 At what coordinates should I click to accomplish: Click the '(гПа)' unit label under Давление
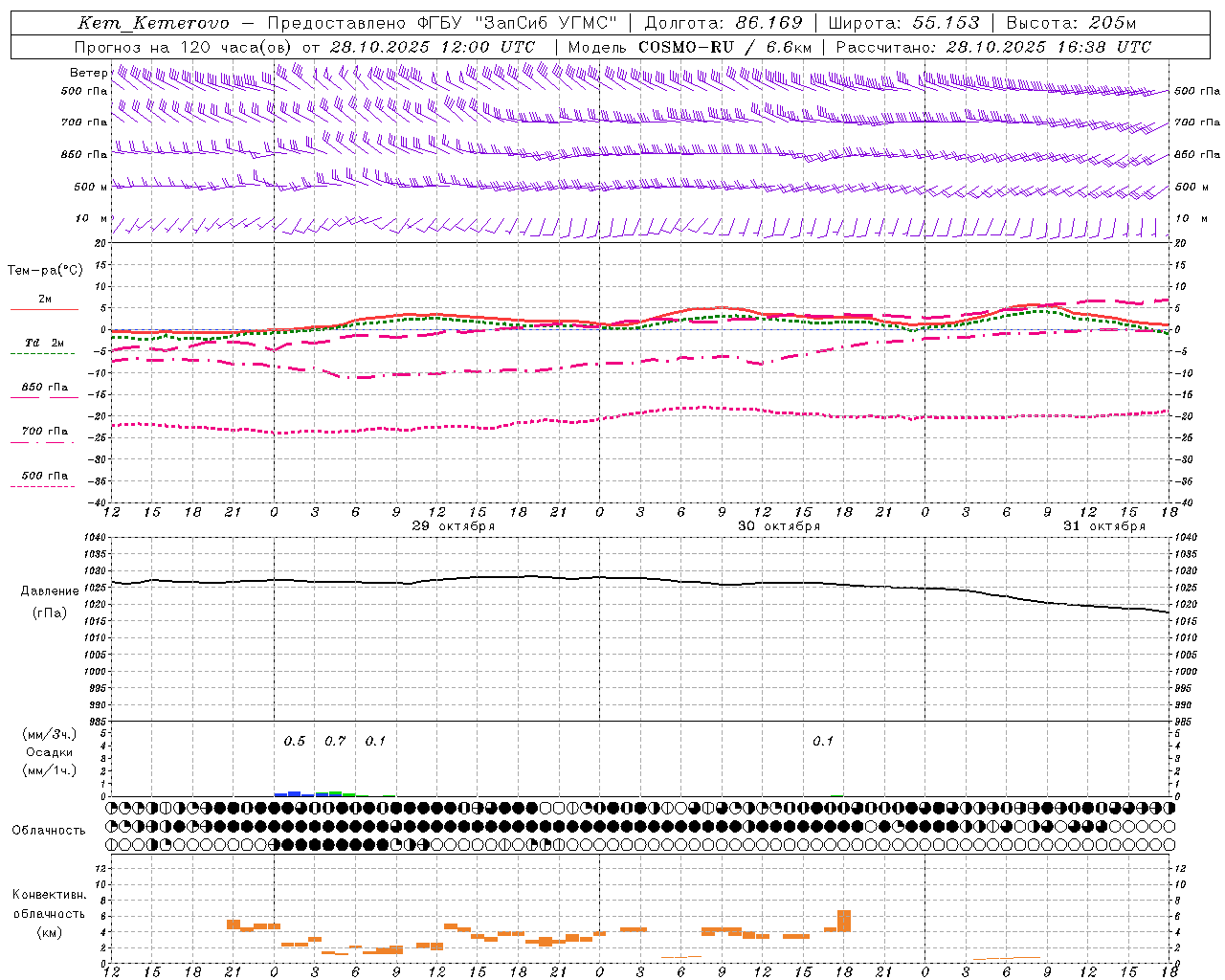click(x=50, y=613)
